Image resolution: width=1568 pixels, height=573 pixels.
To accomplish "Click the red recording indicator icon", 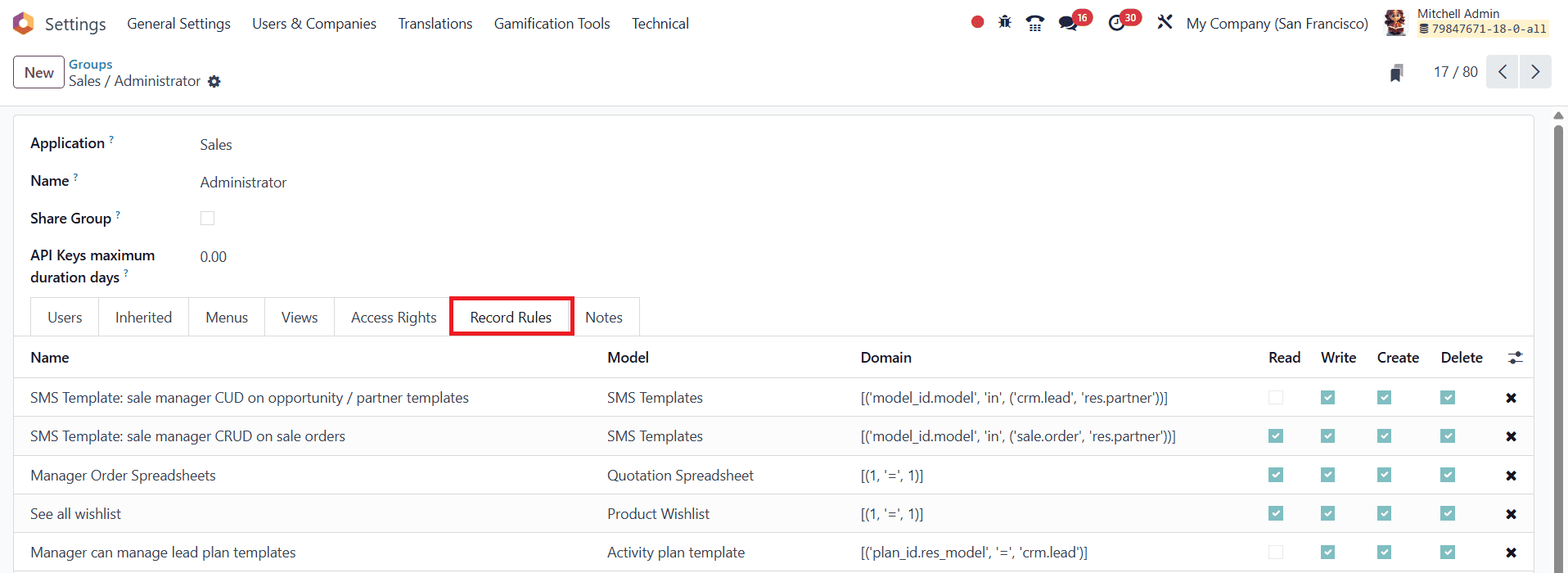I will coord(977,22).
